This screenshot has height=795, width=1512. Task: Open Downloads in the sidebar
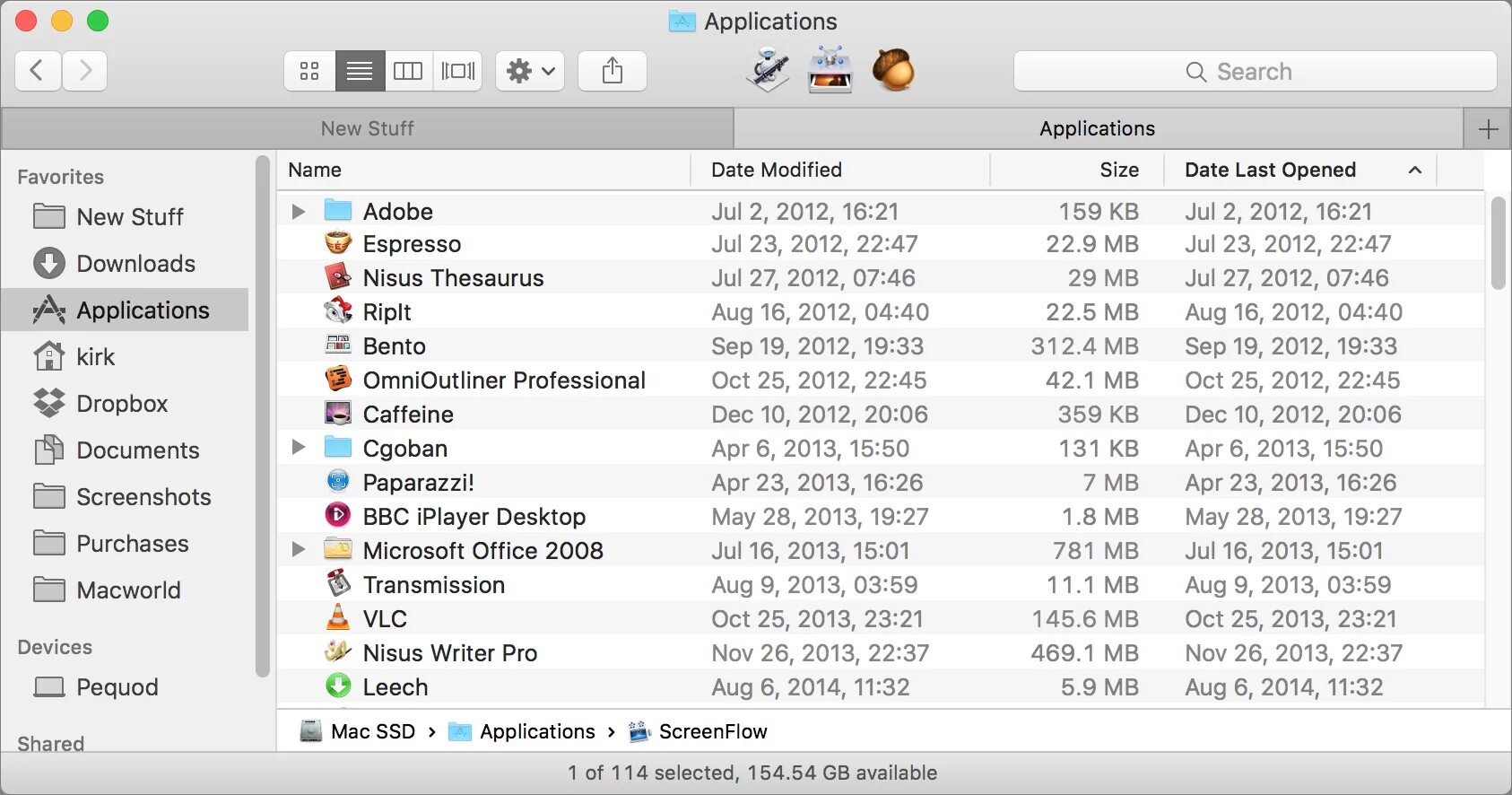135,264
